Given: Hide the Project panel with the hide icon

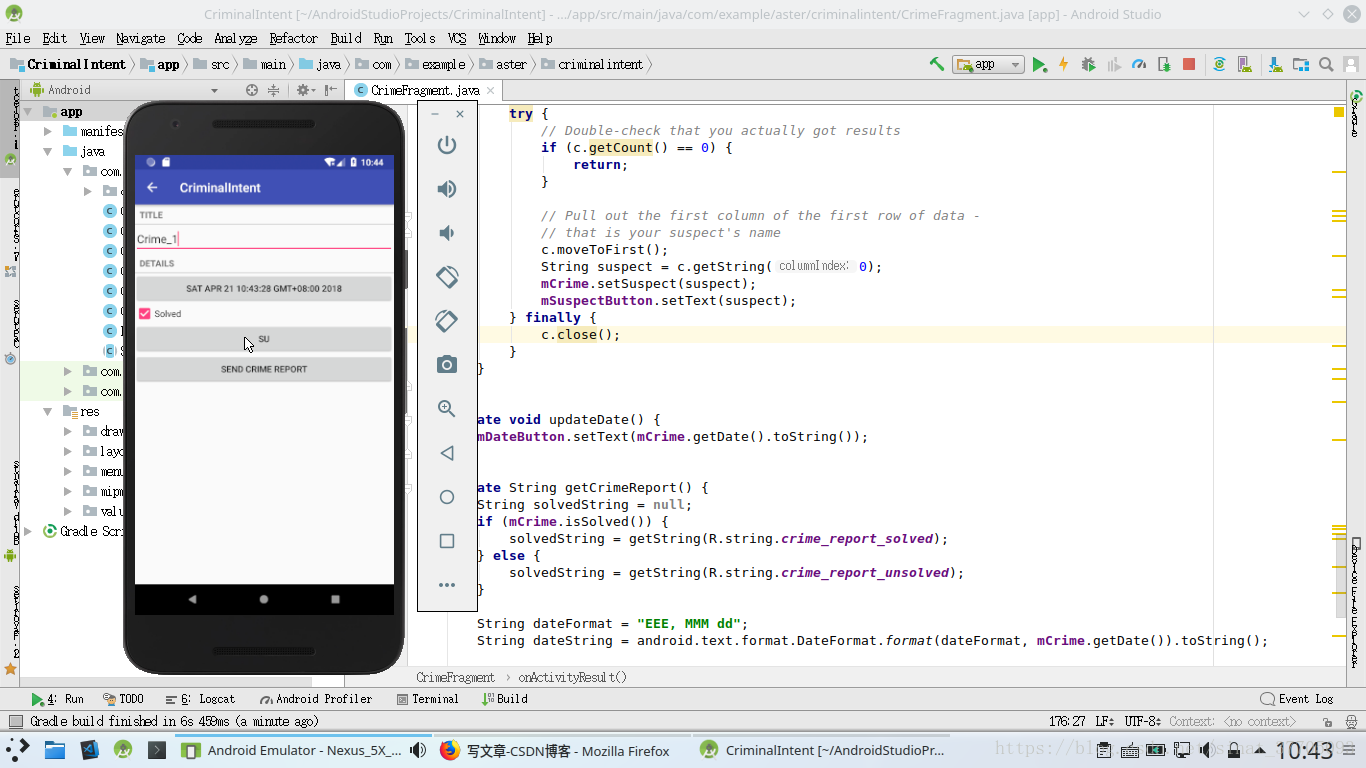Looking at the screenshot, I should coord(330,90).
